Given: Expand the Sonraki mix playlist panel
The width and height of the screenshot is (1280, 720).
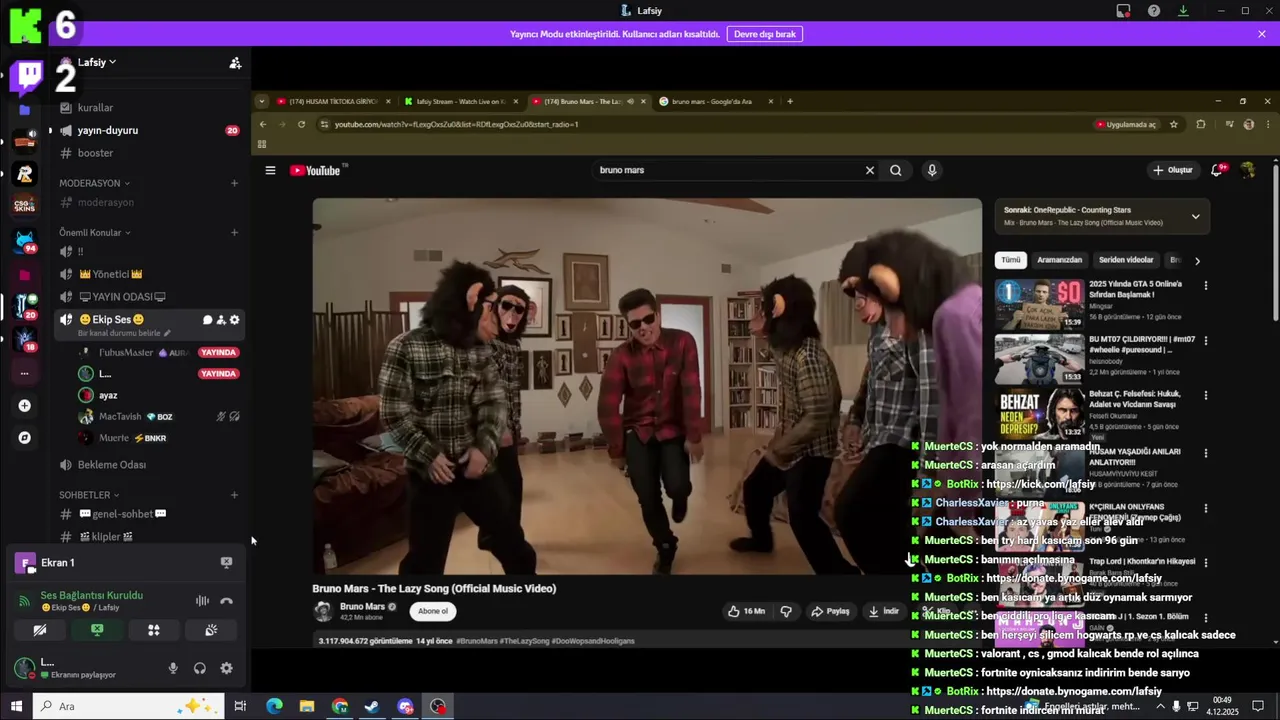Looking at the screenshot, I should pyautogui.click(x=1195, y=216).
